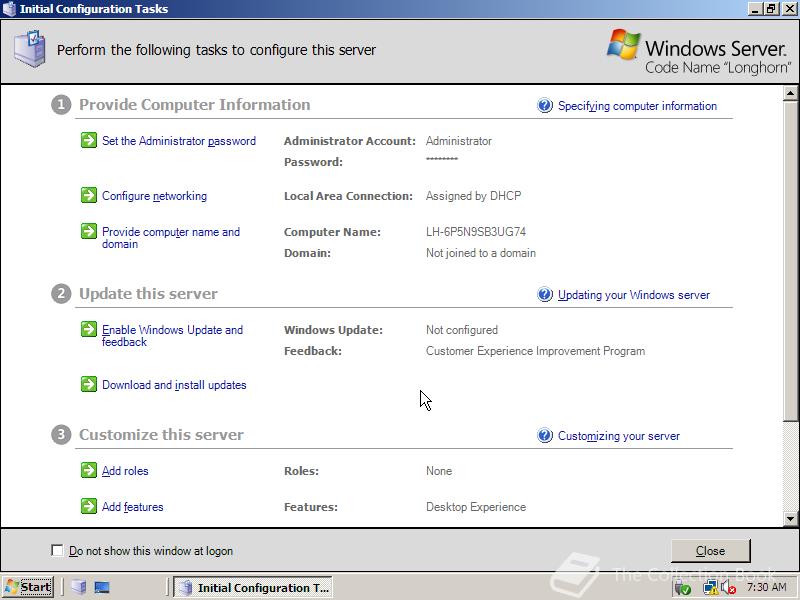Screen dimensions: 800x600
Task: Minimize the Initial Configuration Tasks window
Action: [755, 9]
